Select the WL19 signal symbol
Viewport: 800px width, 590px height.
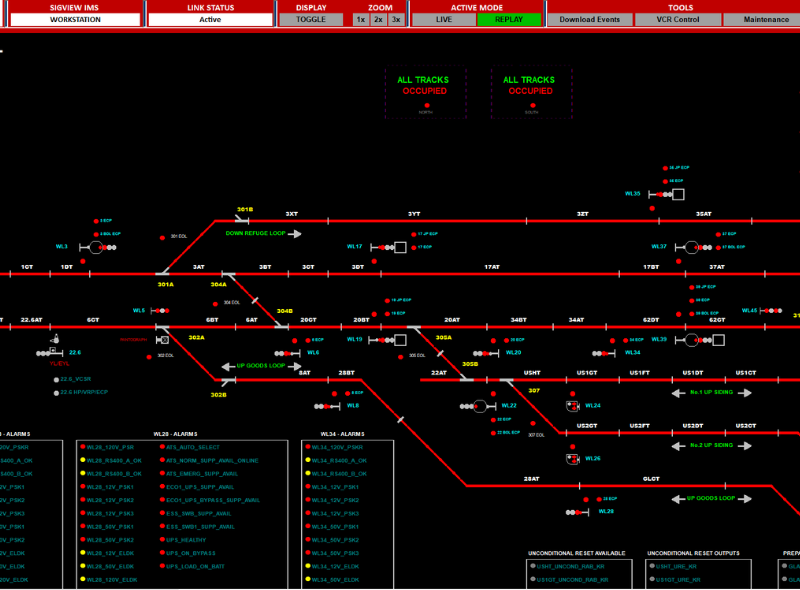pos(388,340)
